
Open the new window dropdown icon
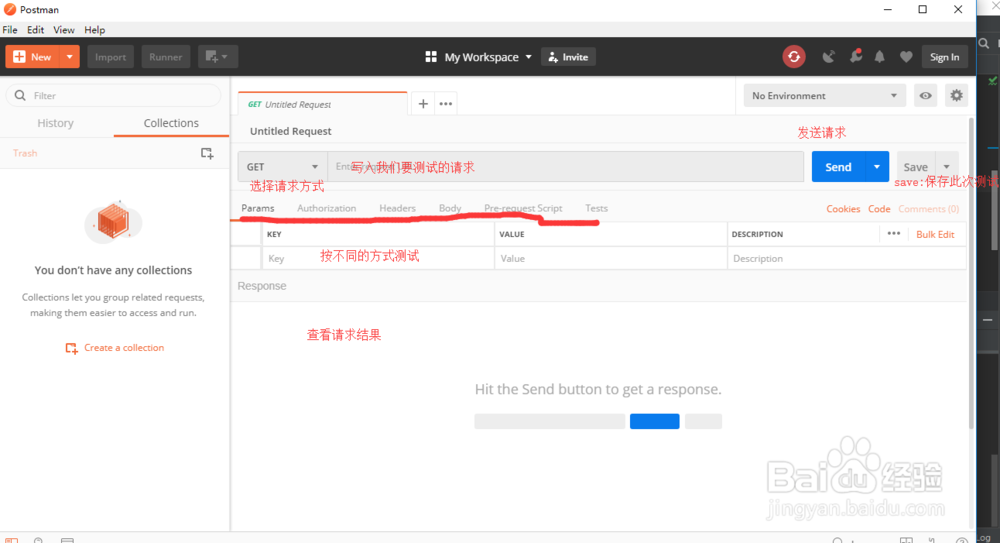[217, 57]
